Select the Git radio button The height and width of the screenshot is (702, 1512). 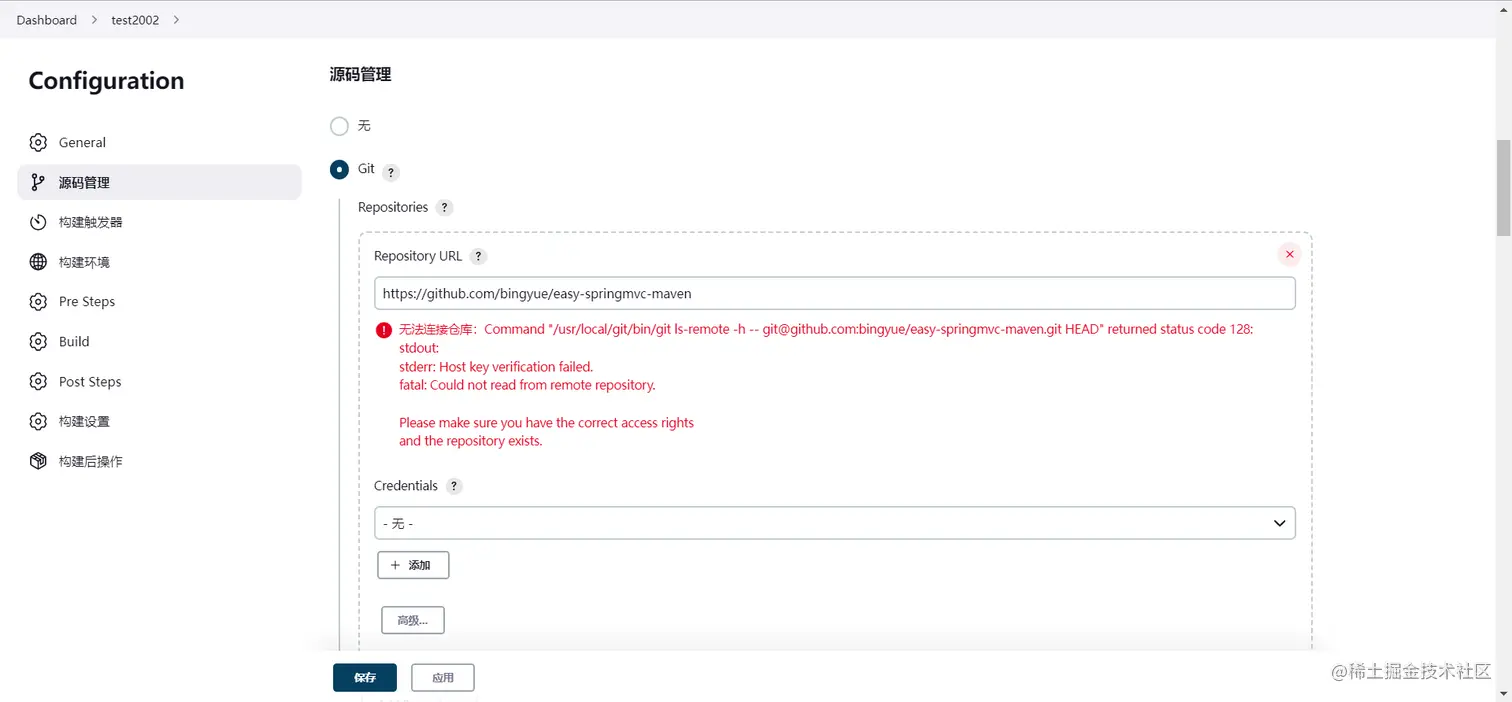pyautogui.click(x=339, y=169)
